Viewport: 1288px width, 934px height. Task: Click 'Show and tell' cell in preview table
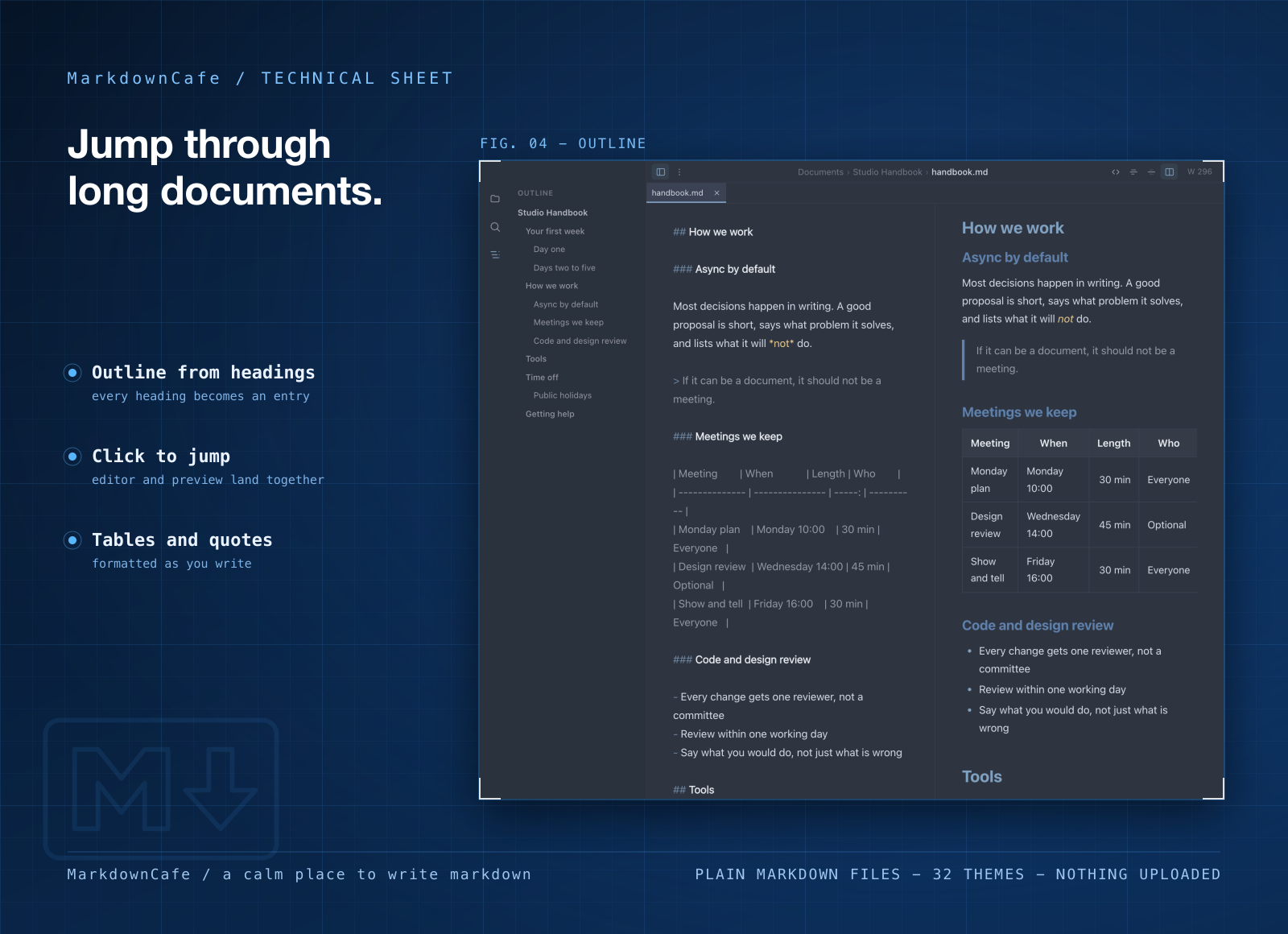pyautogui.click(x=990, y=570)
